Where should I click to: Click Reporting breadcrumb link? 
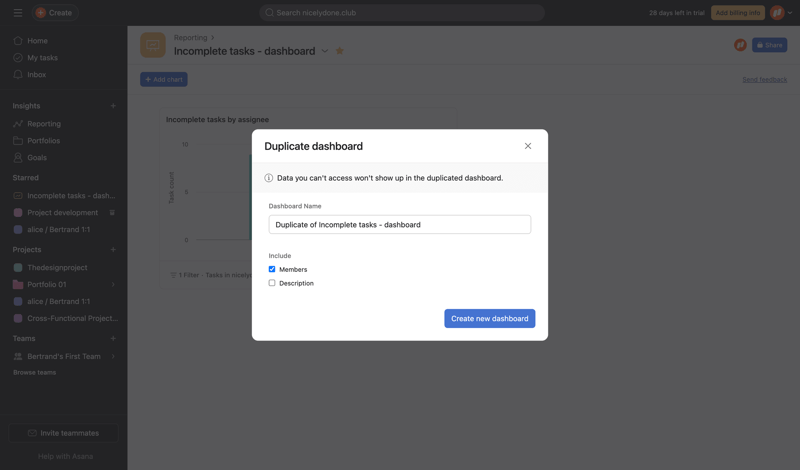190,38
